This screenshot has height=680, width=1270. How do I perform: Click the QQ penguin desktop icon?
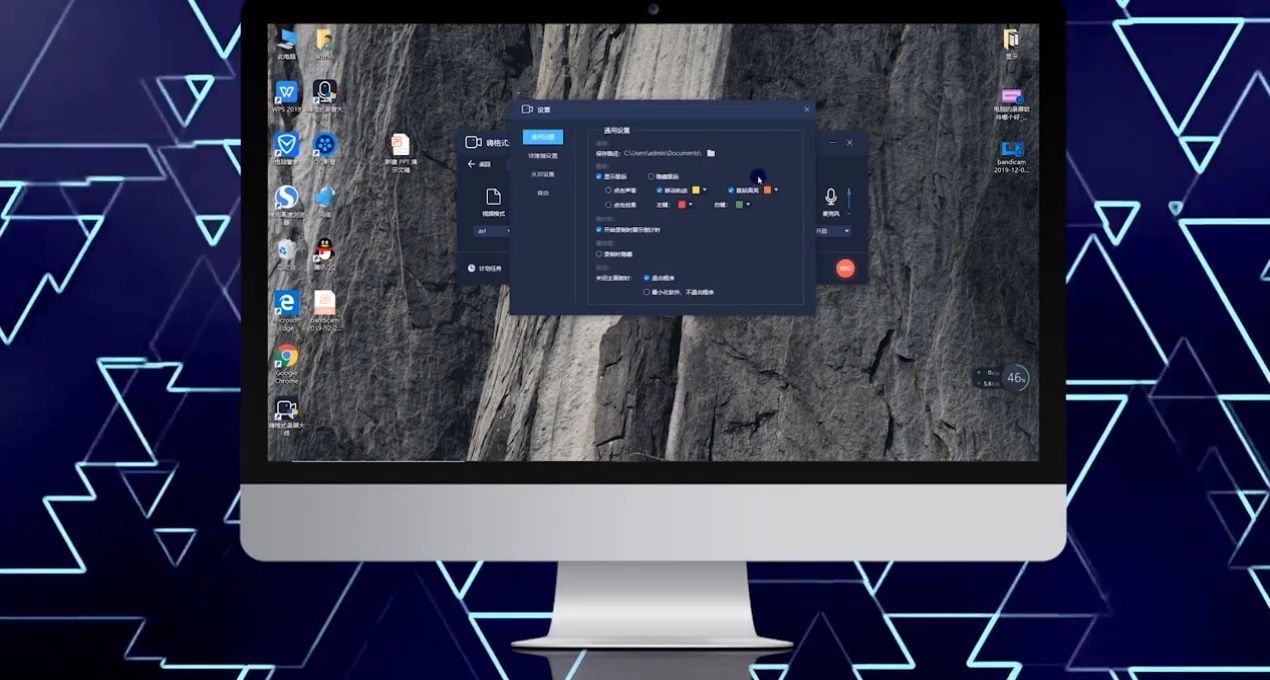click(324, 251)
